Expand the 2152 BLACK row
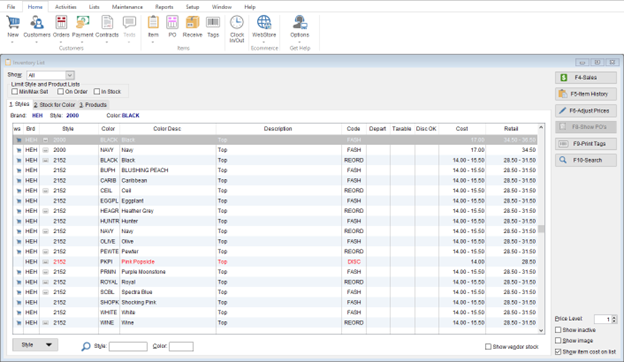This screenshot has width=624, height=362. click(45, 160)
